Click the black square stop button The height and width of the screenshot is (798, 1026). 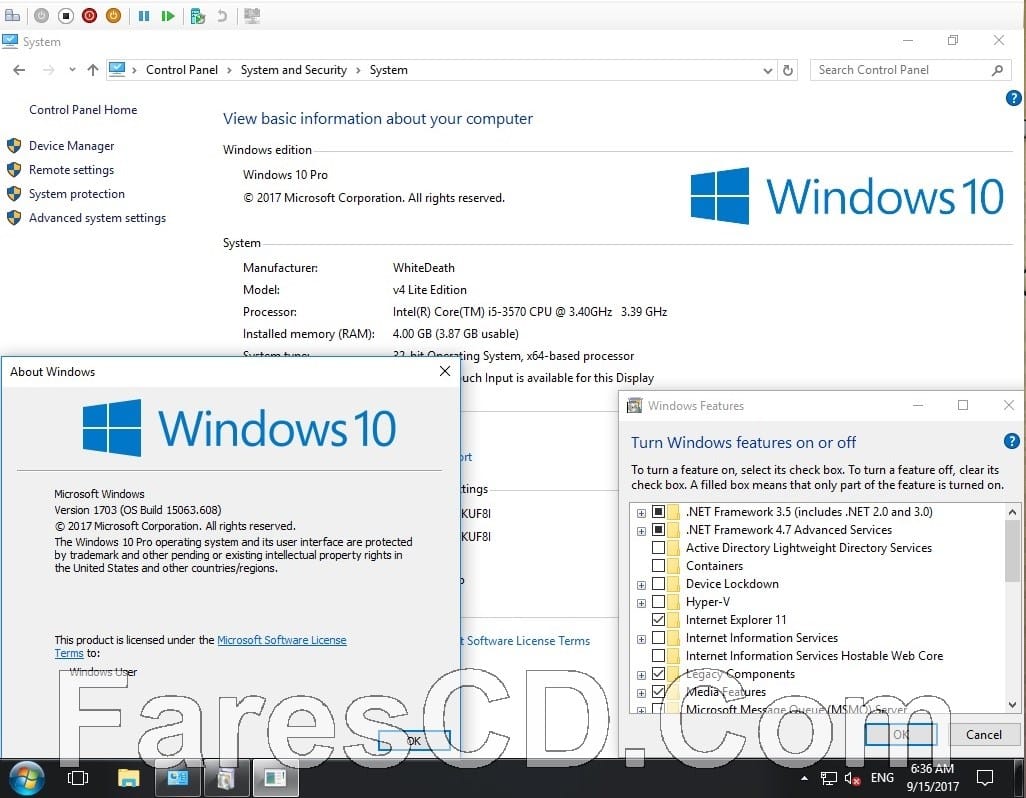(65, 15)
